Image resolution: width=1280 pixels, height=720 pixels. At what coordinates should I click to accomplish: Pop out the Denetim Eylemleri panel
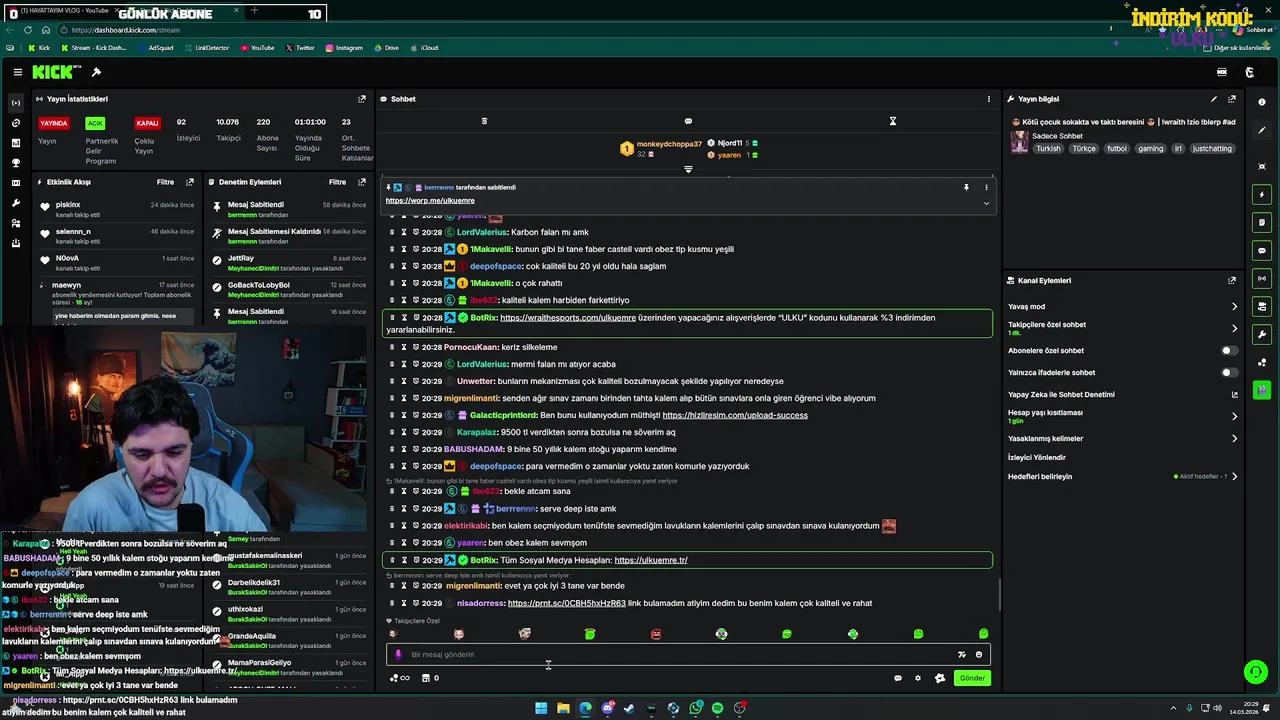[x=362, y=182]
